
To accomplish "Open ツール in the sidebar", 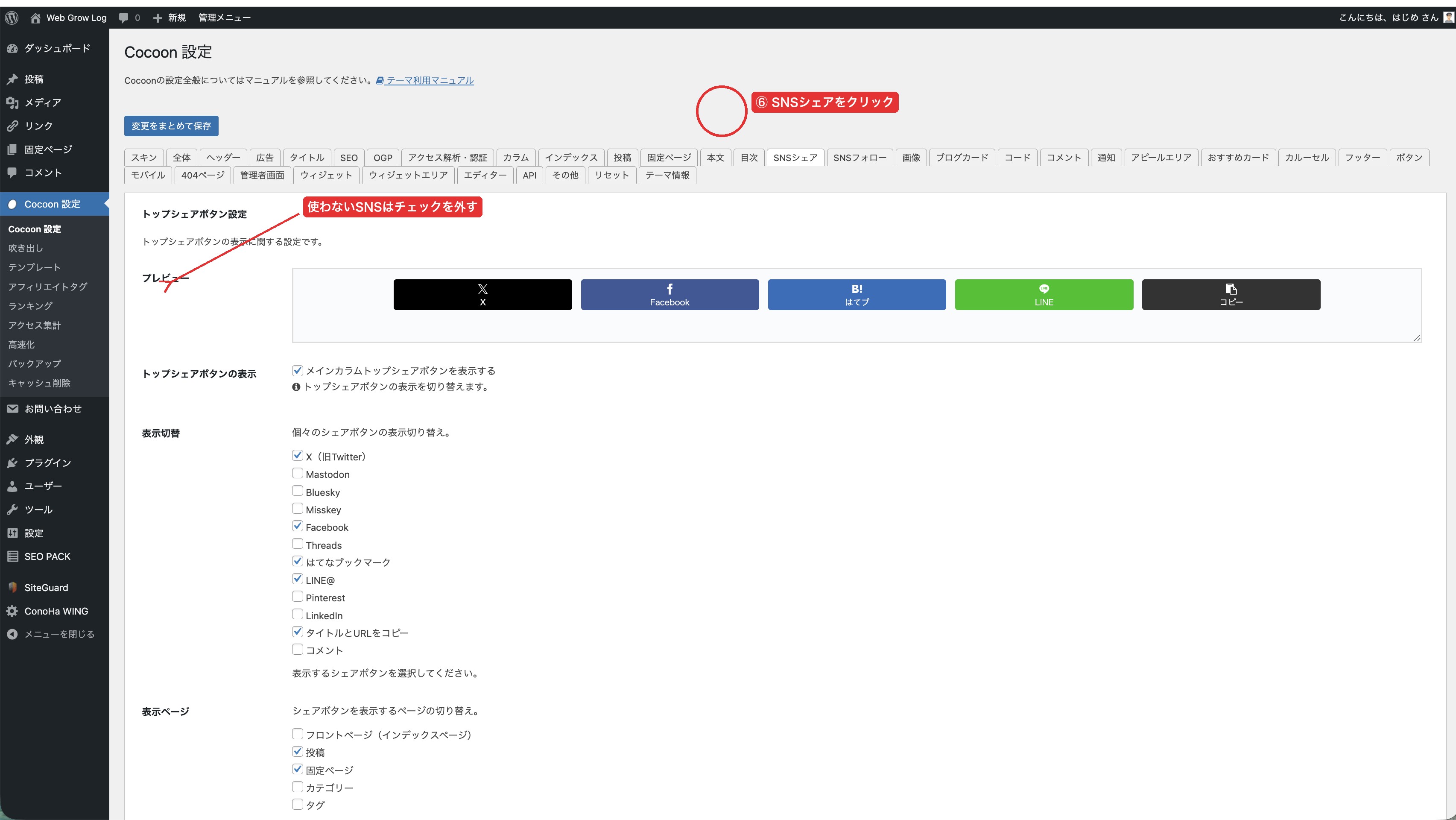I will [x=54, y=510].
